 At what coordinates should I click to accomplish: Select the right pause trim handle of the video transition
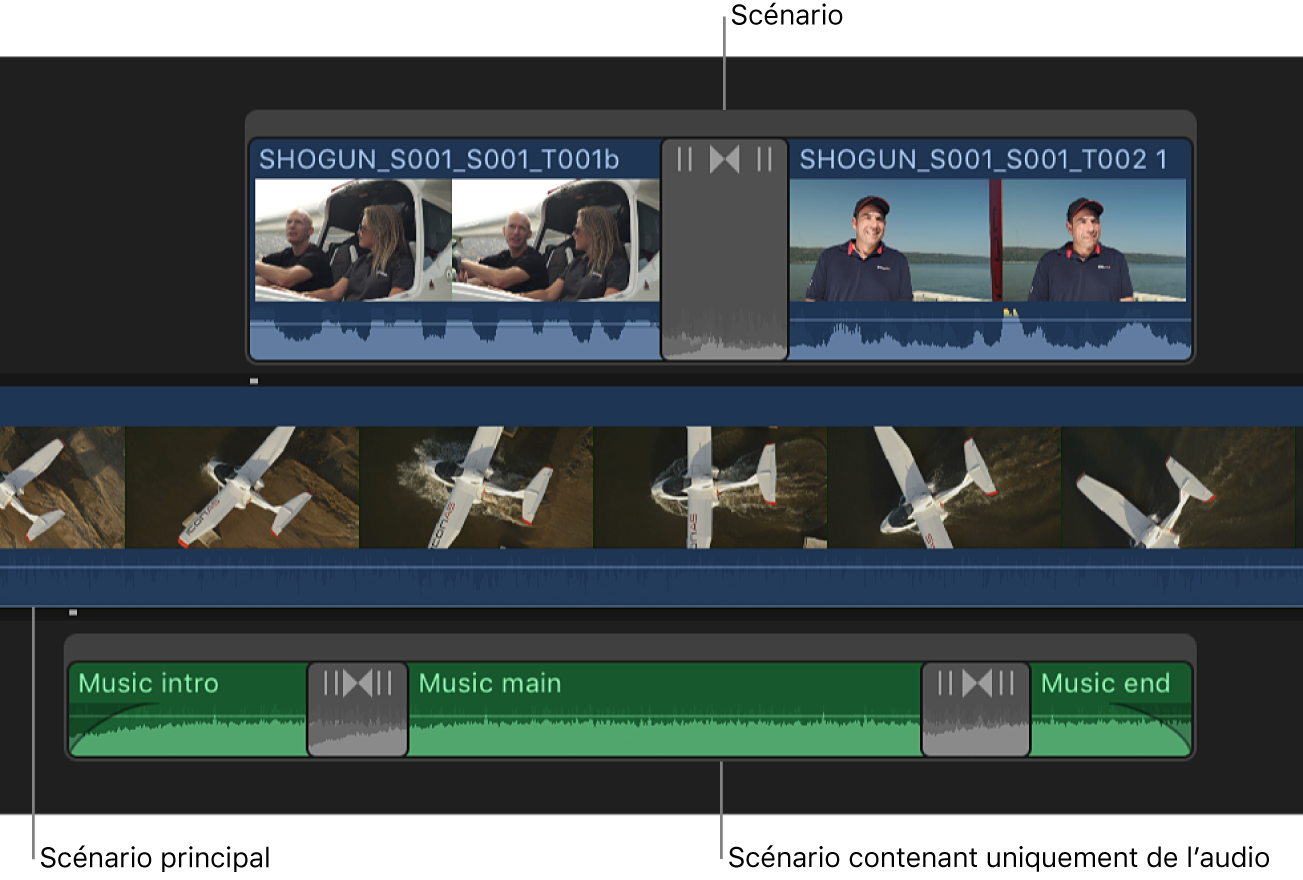(762, 158)
